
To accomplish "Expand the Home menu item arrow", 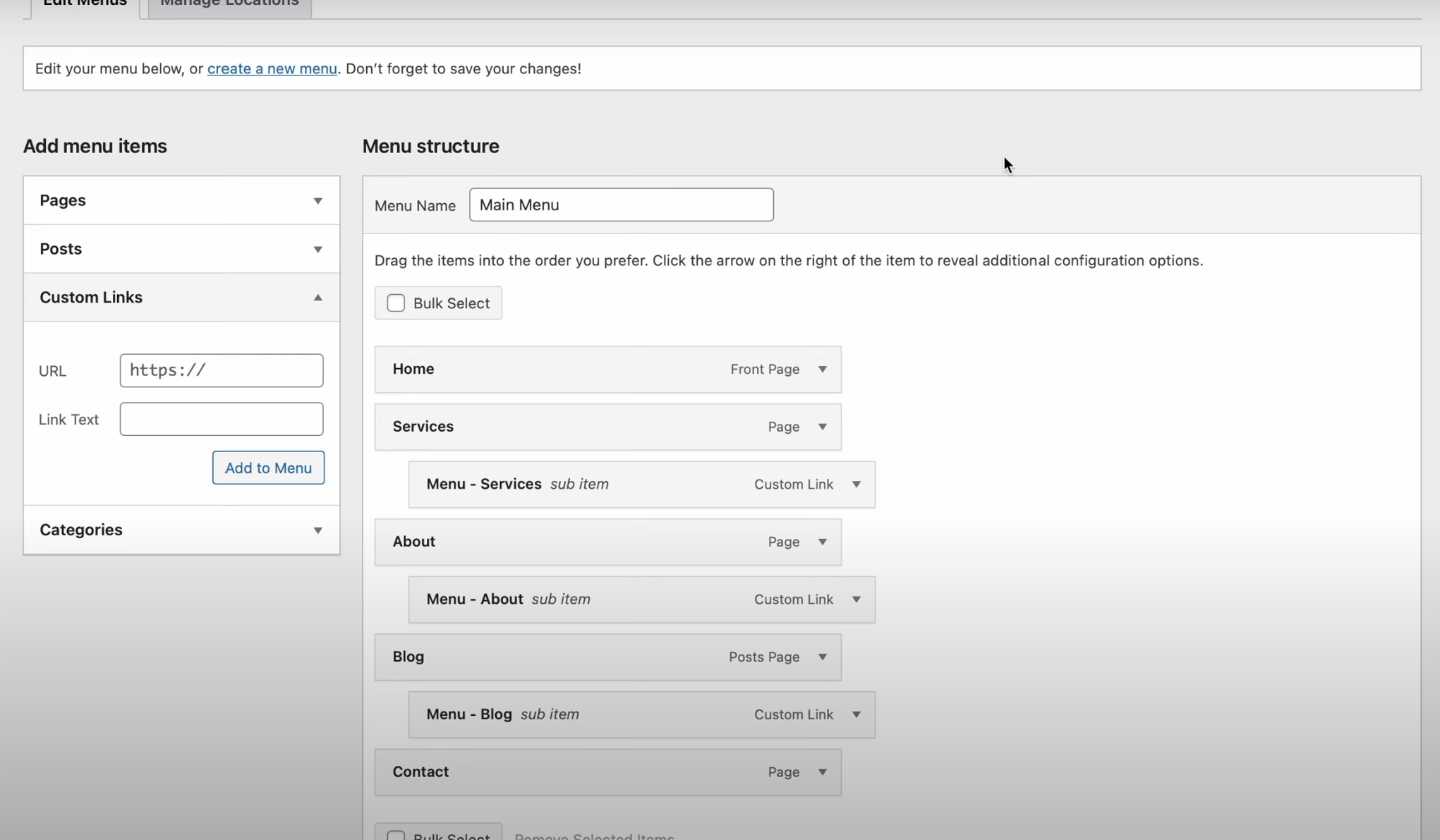I will pyautogui.click(x=822, y=370).
